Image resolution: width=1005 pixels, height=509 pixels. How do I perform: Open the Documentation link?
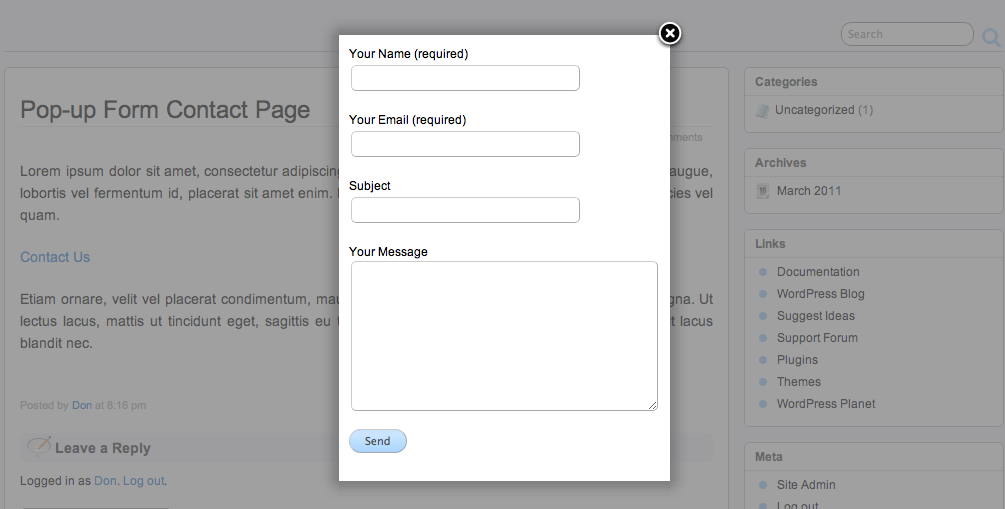click(818, 272)
